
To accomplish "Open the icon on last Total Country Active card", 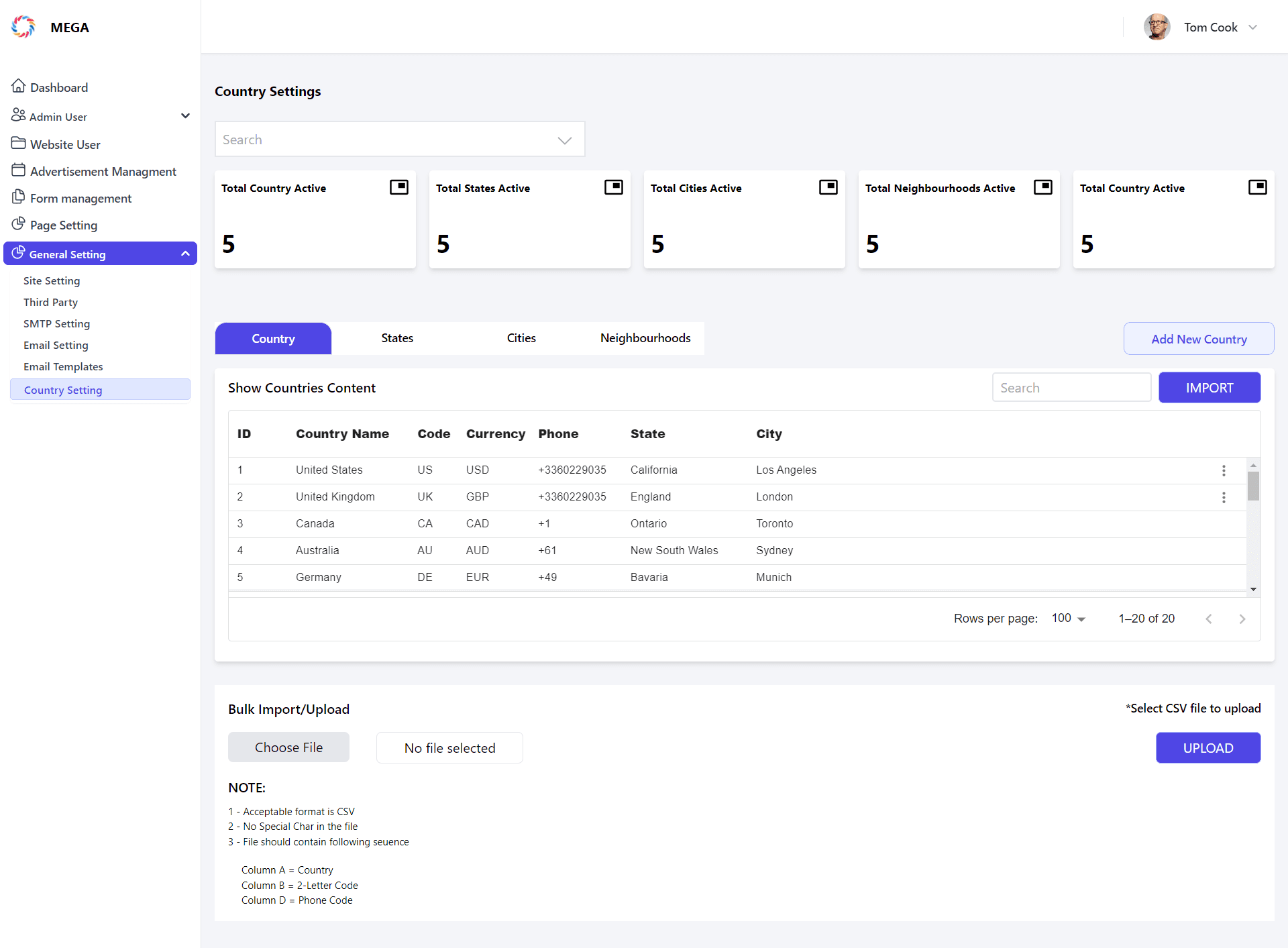I will click(x=1258, y=187).
